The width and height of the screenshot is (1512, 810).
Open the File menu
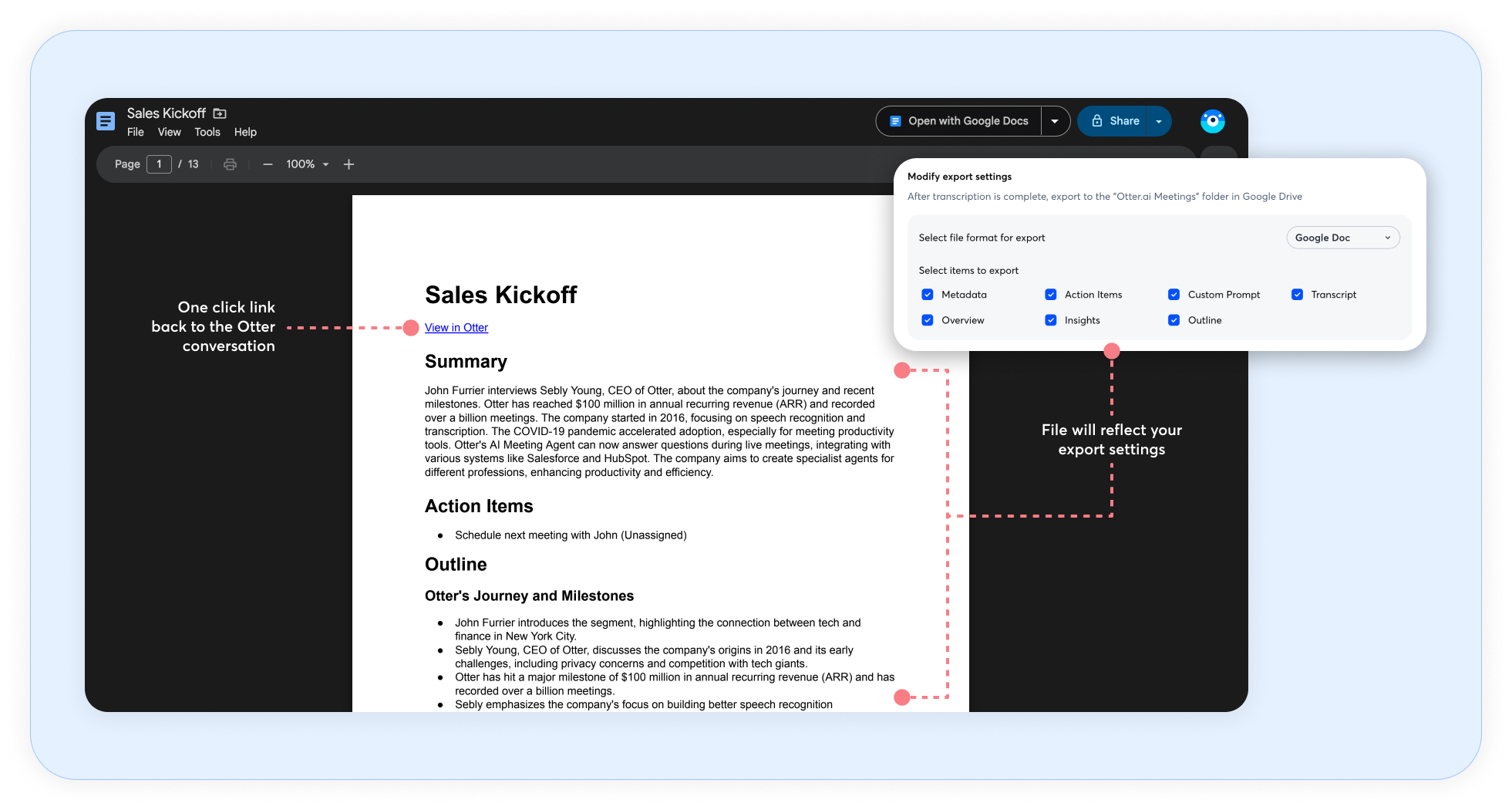pos(136,132)
